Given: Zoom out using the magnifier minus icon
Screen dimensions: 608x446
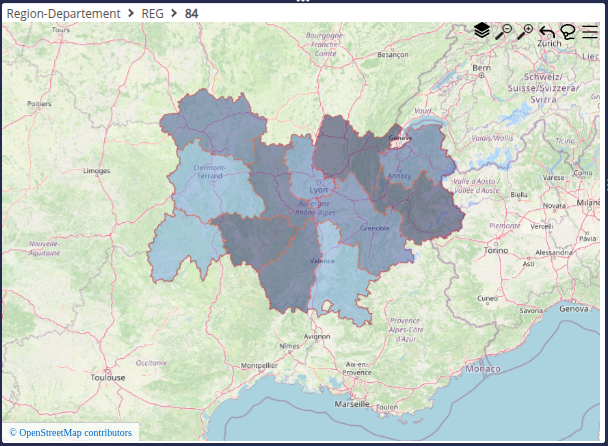Looking at the screenshot, I should point(503,31).
